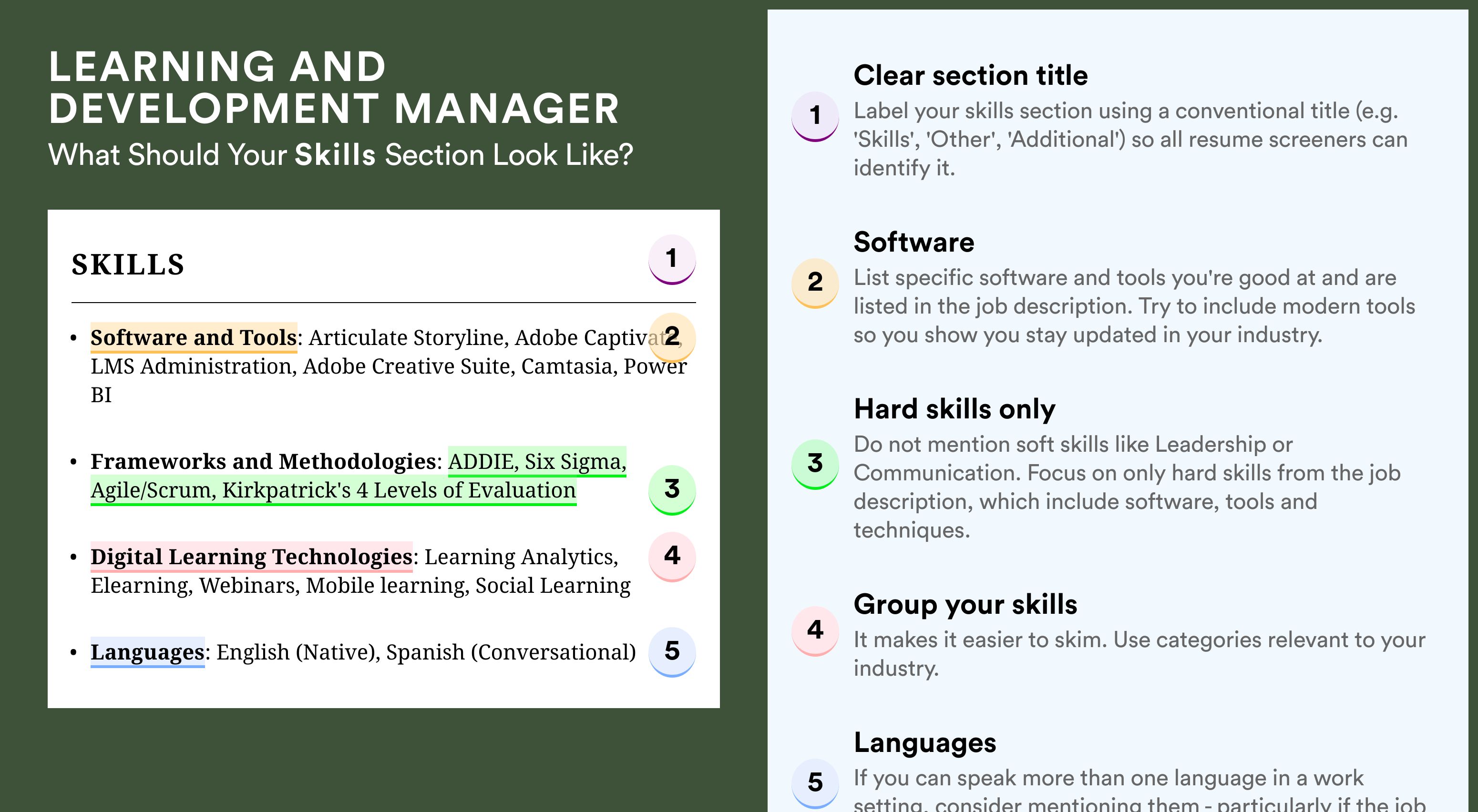Click orange badge 2 next to Software tip
Screen dimensions: 1478x812
click(x=815, y=283)
